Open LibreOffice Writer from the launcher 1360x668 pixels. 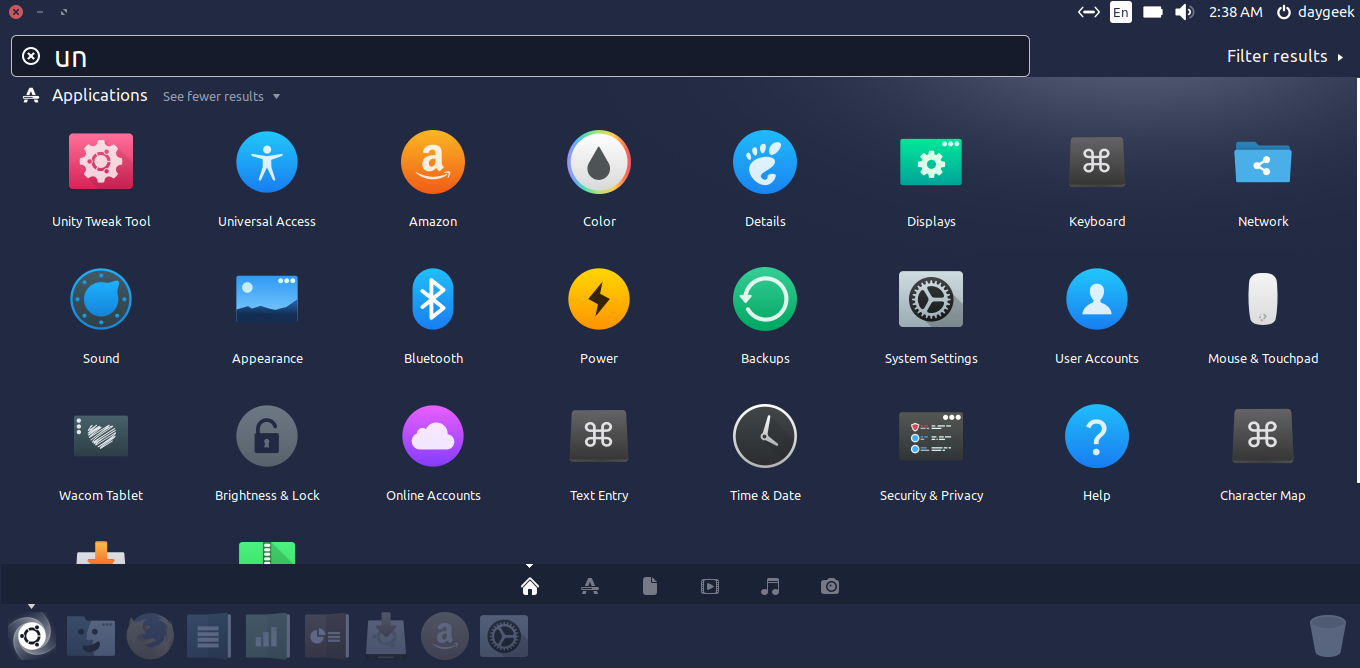tap(209, 636)
